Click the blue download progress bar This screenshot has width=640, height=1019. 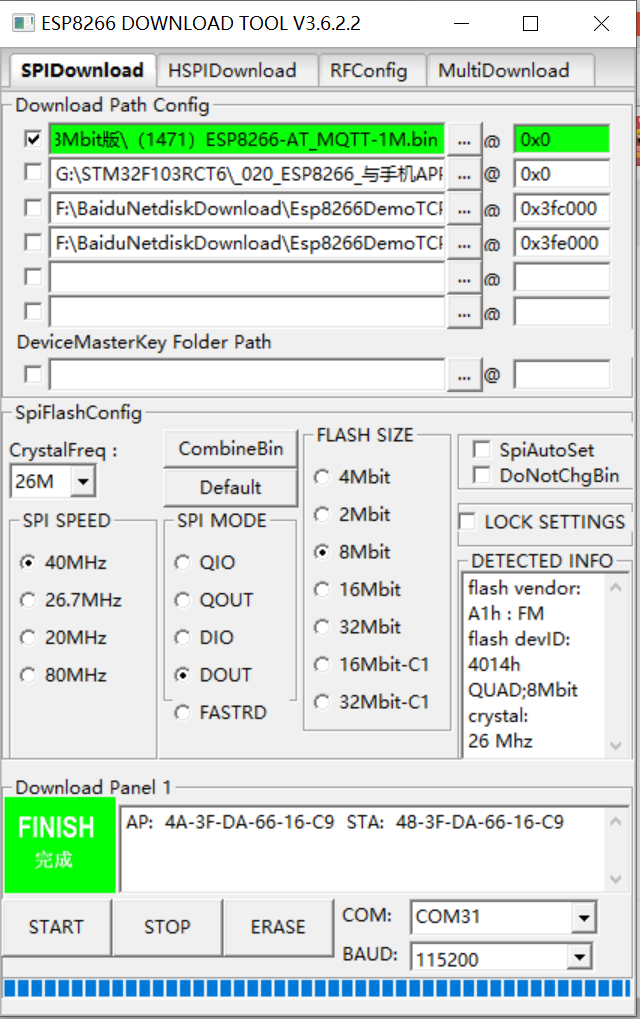[x=317, y=988]
